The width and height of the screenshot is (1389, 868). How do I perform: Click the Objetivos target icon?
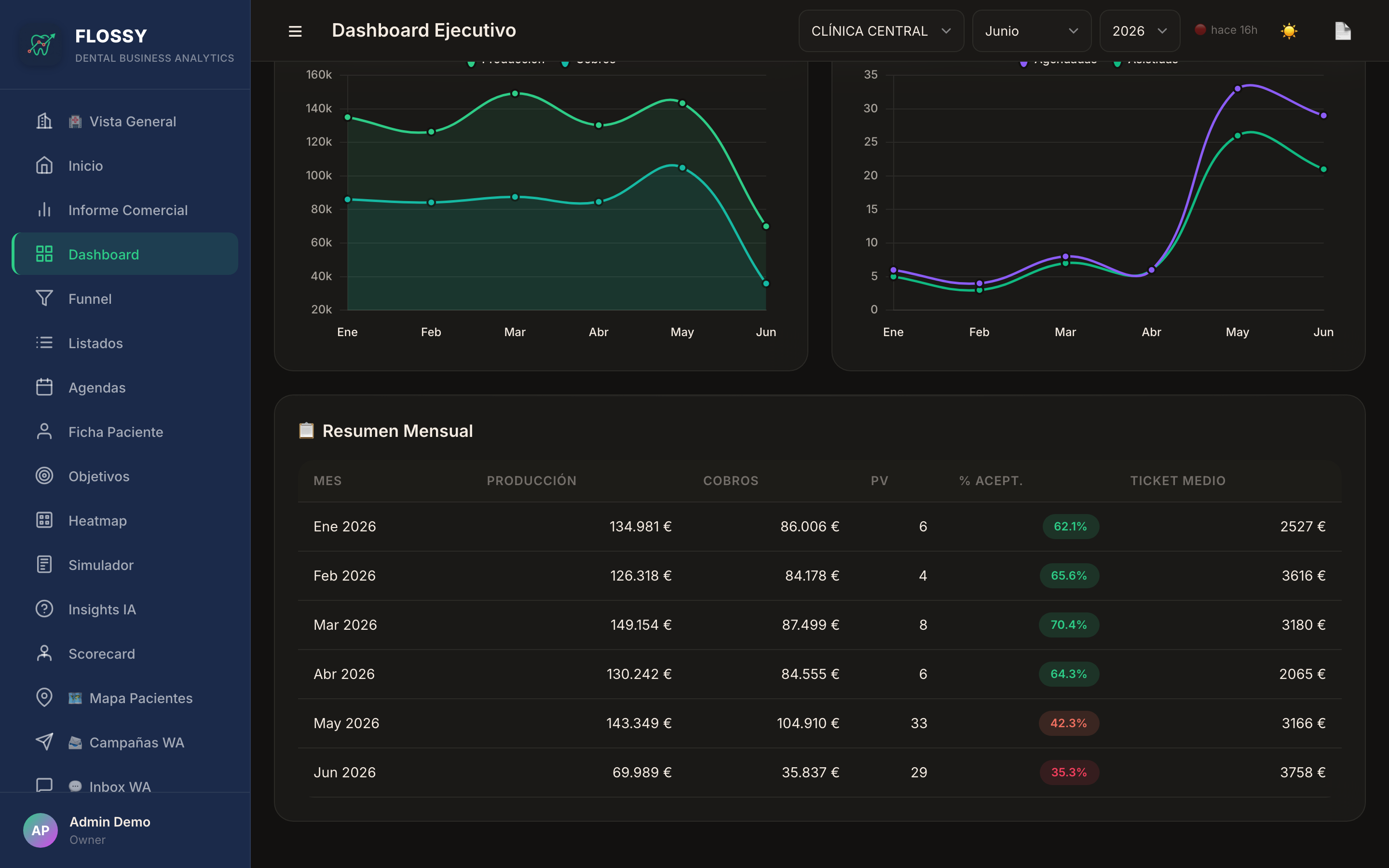pos(44,476)
